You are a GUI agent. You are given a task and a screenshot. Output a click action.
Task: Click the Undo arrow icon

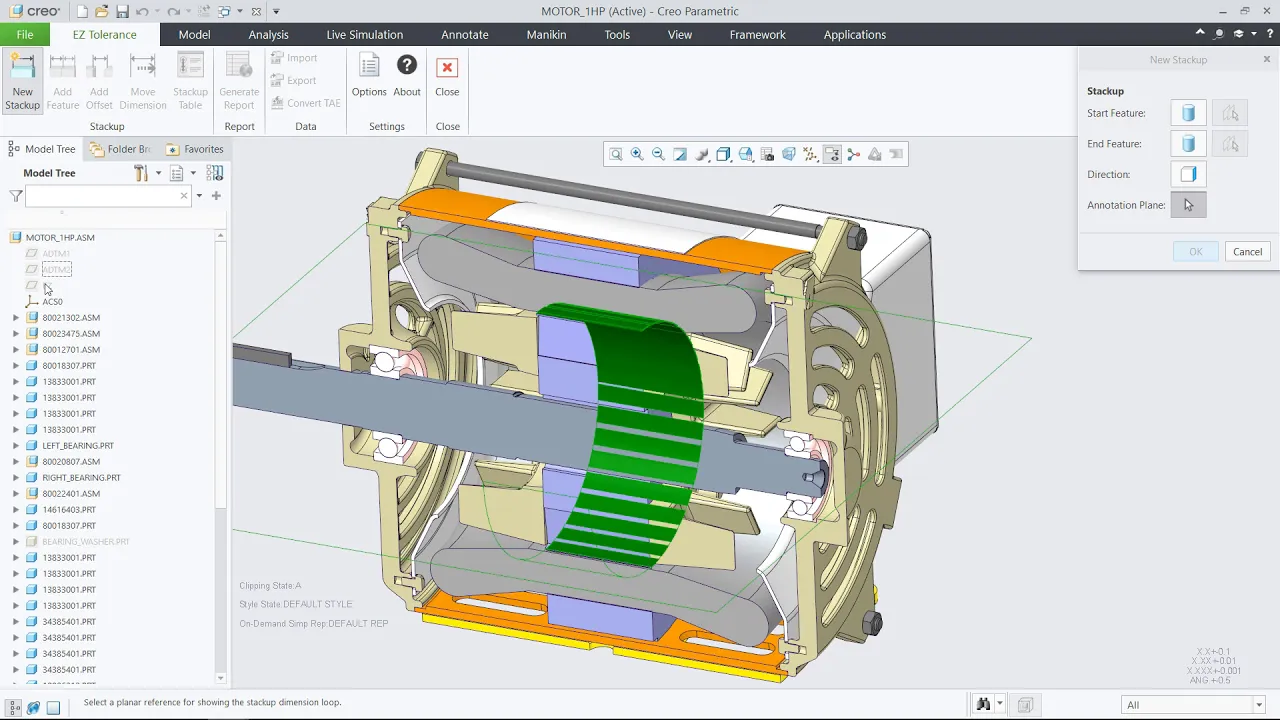(x=141, y=12)
